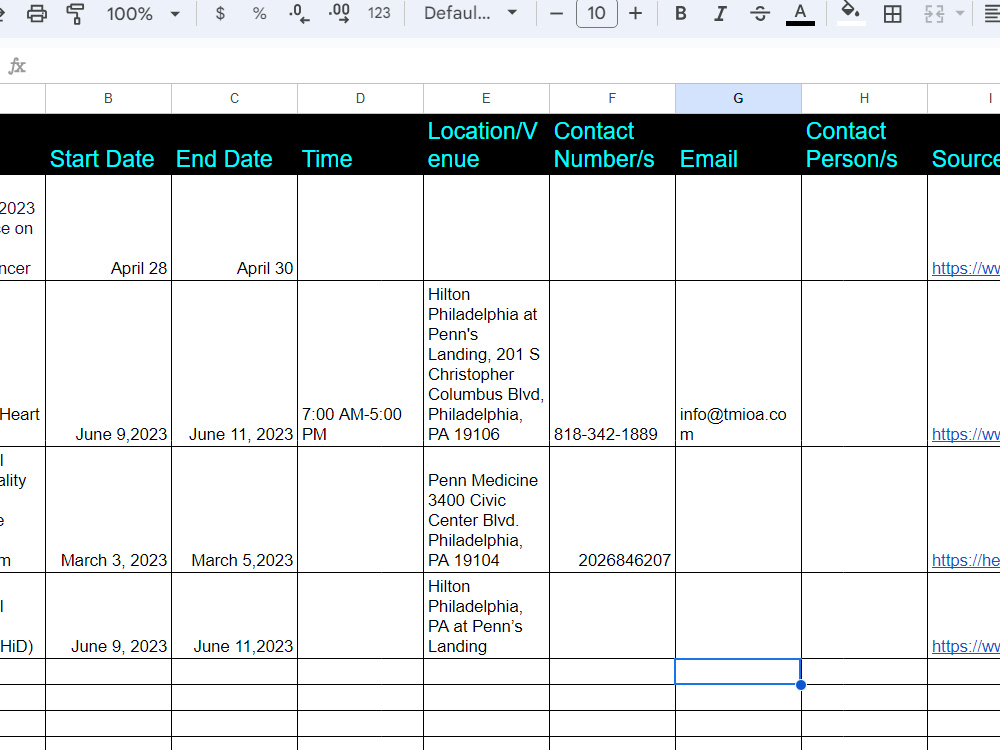Viewport: 1000px width, 750px height.
Task: Select the June 9,2023 start date in the Heart row
Action: click(108, 364)
